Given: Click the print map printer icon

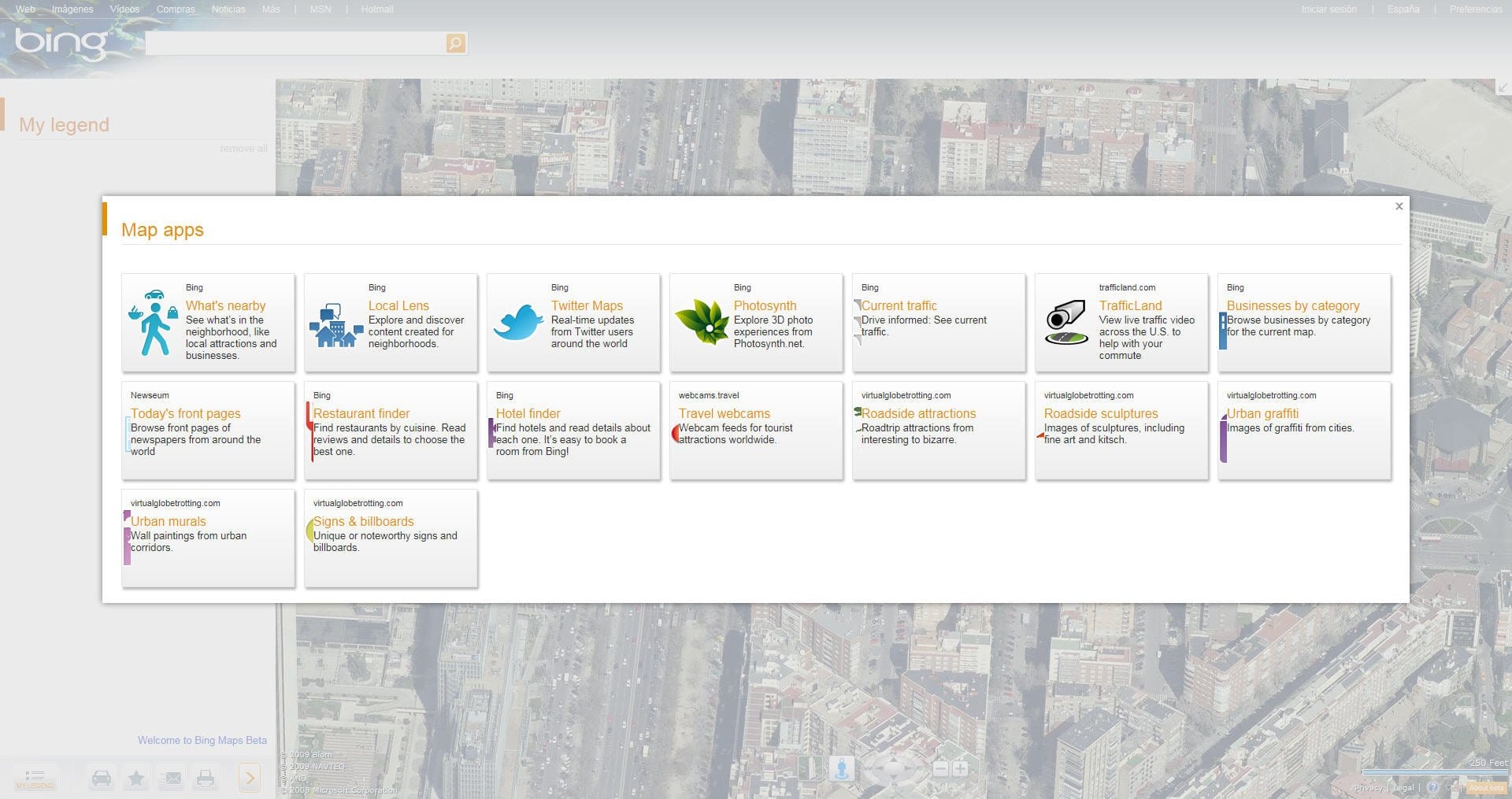Looking at the screenshot, I should [x=206, y=778].
